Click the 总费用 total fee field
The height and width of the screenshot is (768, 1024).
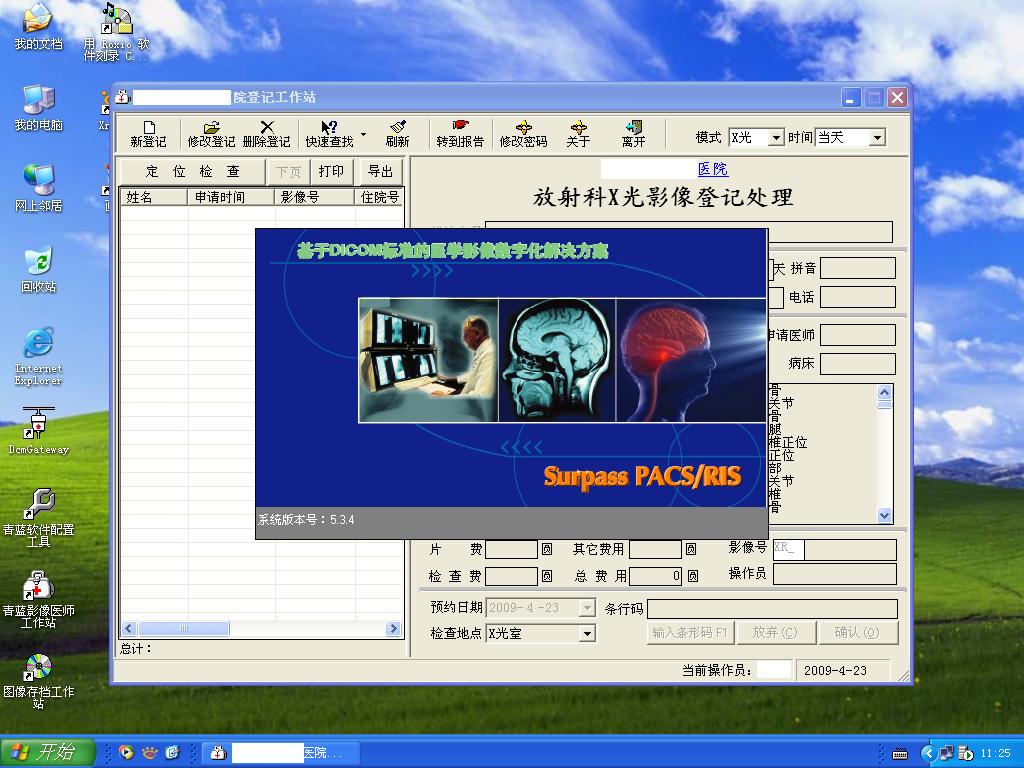pyautogui.click(x=655, y=576)
